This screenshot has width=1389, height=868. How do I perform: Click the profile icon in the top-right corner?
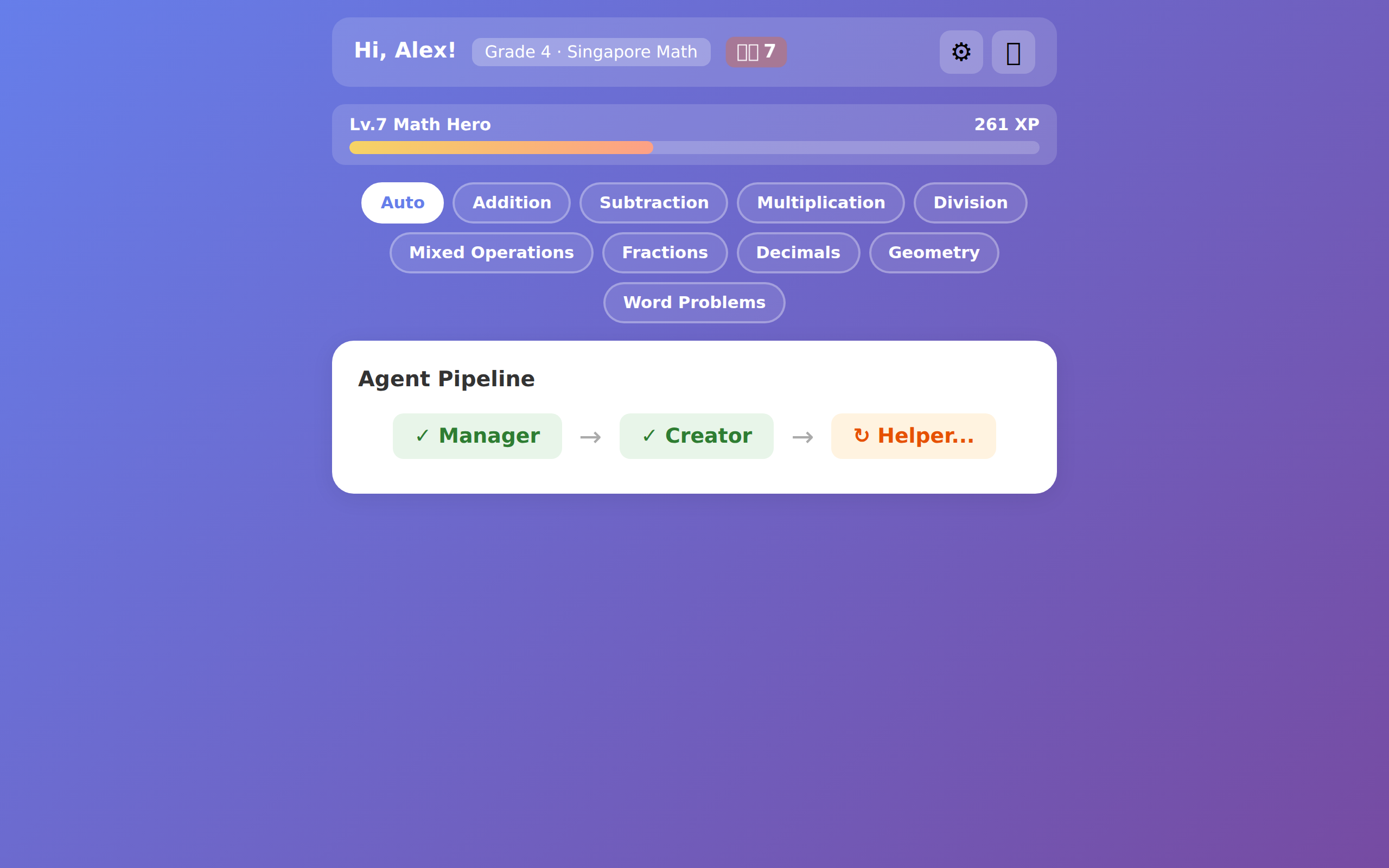click(x=1012, y=52)
